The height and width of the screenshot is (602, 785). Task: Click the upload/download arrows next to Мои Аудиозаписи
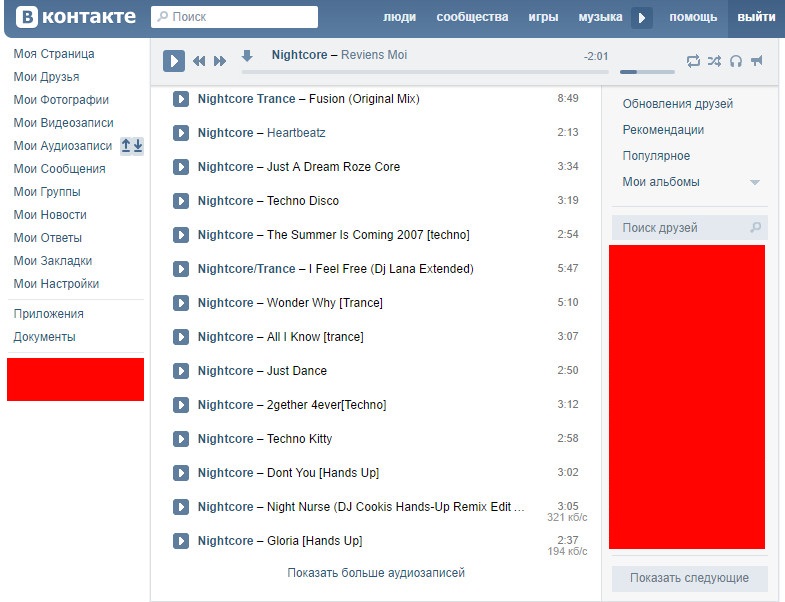pos(132,146)
